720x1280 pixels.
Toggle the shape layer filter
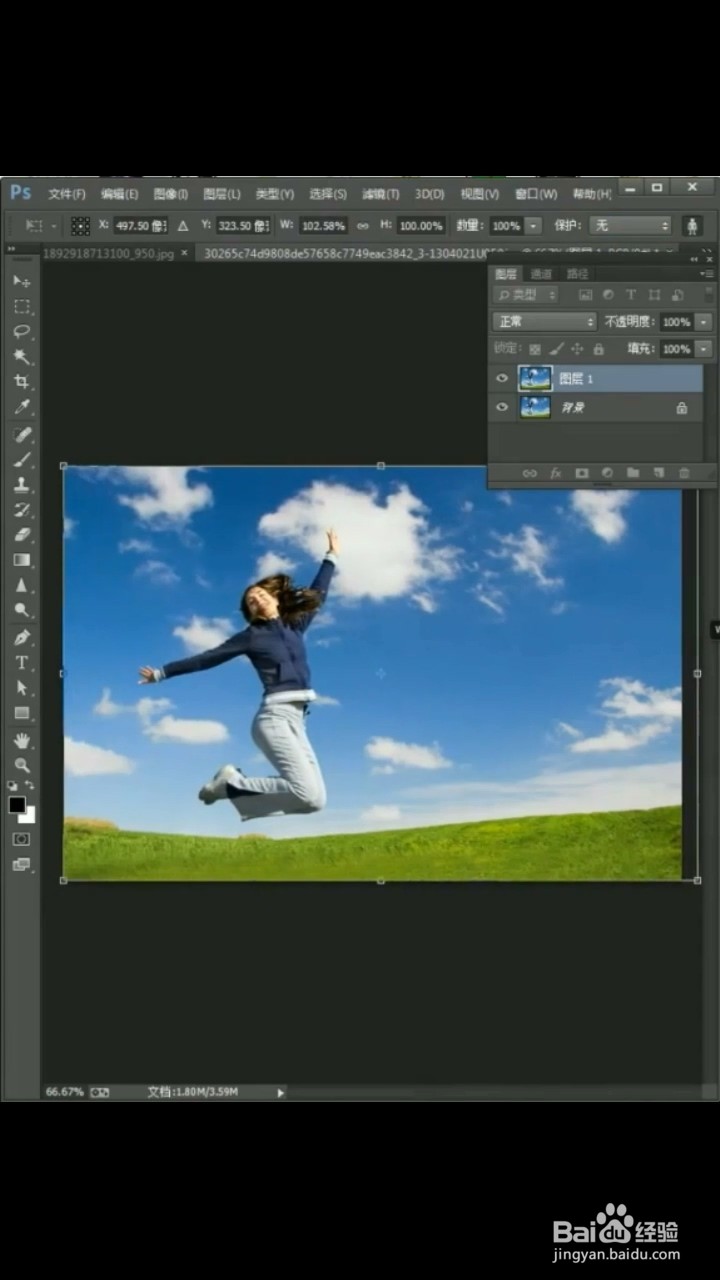pos(653,295)
